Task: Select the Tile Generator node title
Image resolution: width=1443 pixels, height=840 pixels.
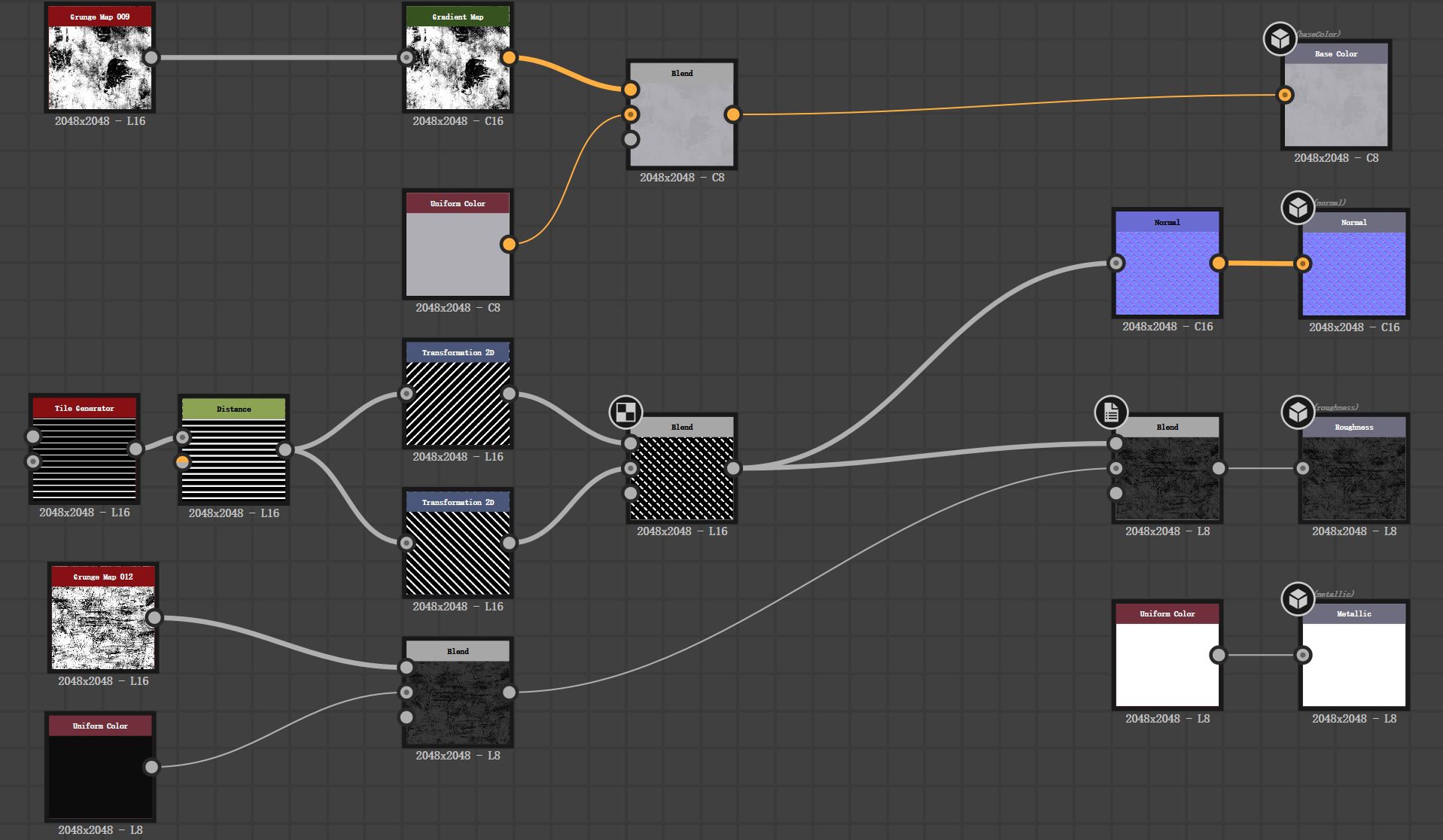Action: point(84,408)
